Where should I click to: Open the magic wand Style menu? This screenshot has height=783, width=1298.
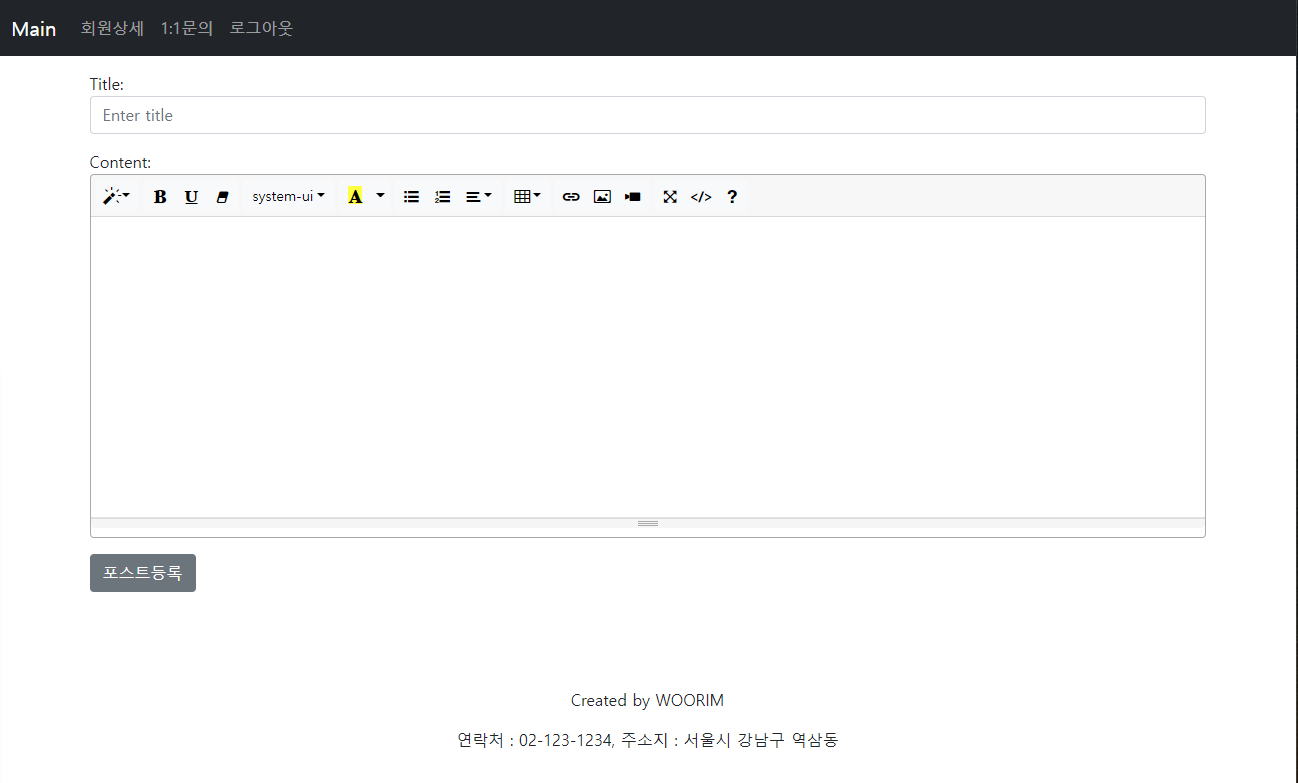(116, 196)
